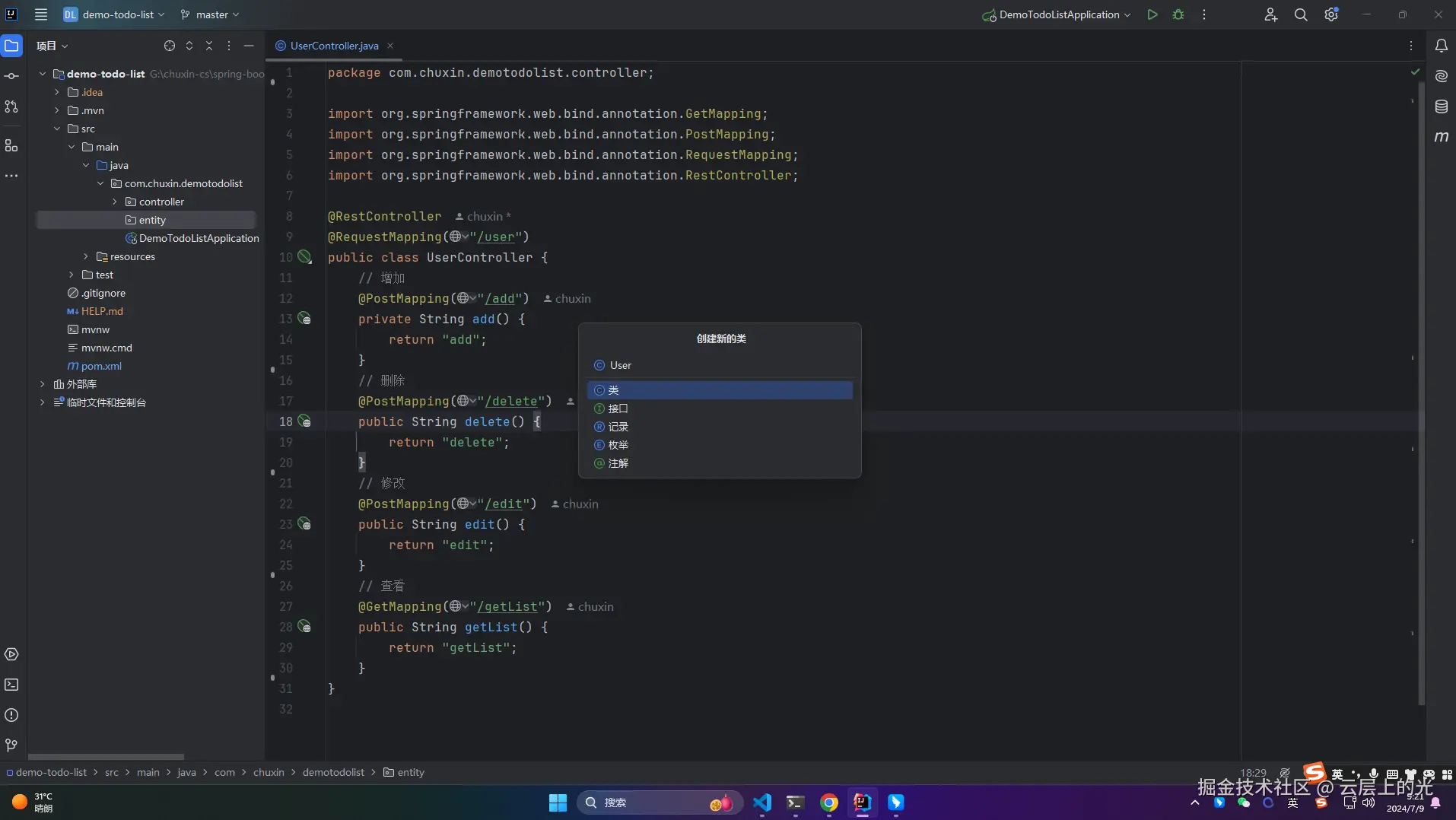
Task: Choose 记录 in the new class popup
Action: (720, 427)
